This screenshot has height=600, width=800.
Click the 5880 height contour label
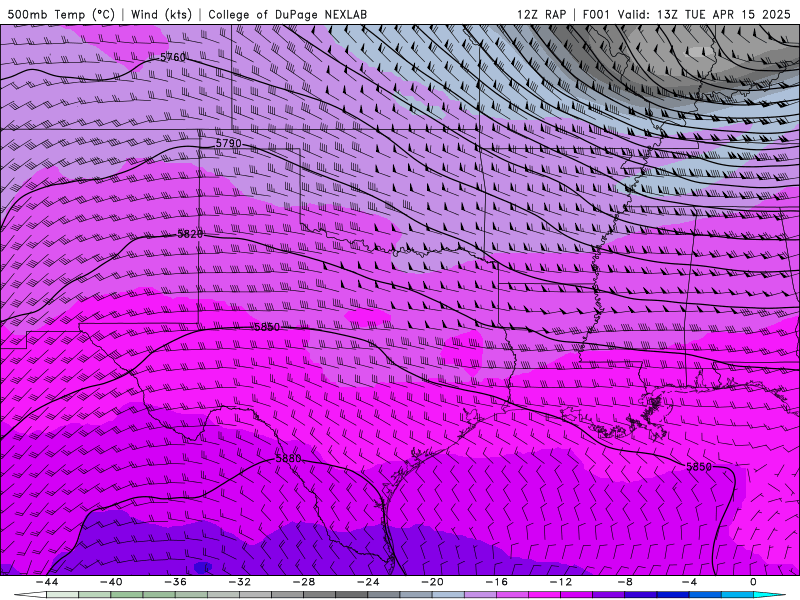(x=288, y=459)
